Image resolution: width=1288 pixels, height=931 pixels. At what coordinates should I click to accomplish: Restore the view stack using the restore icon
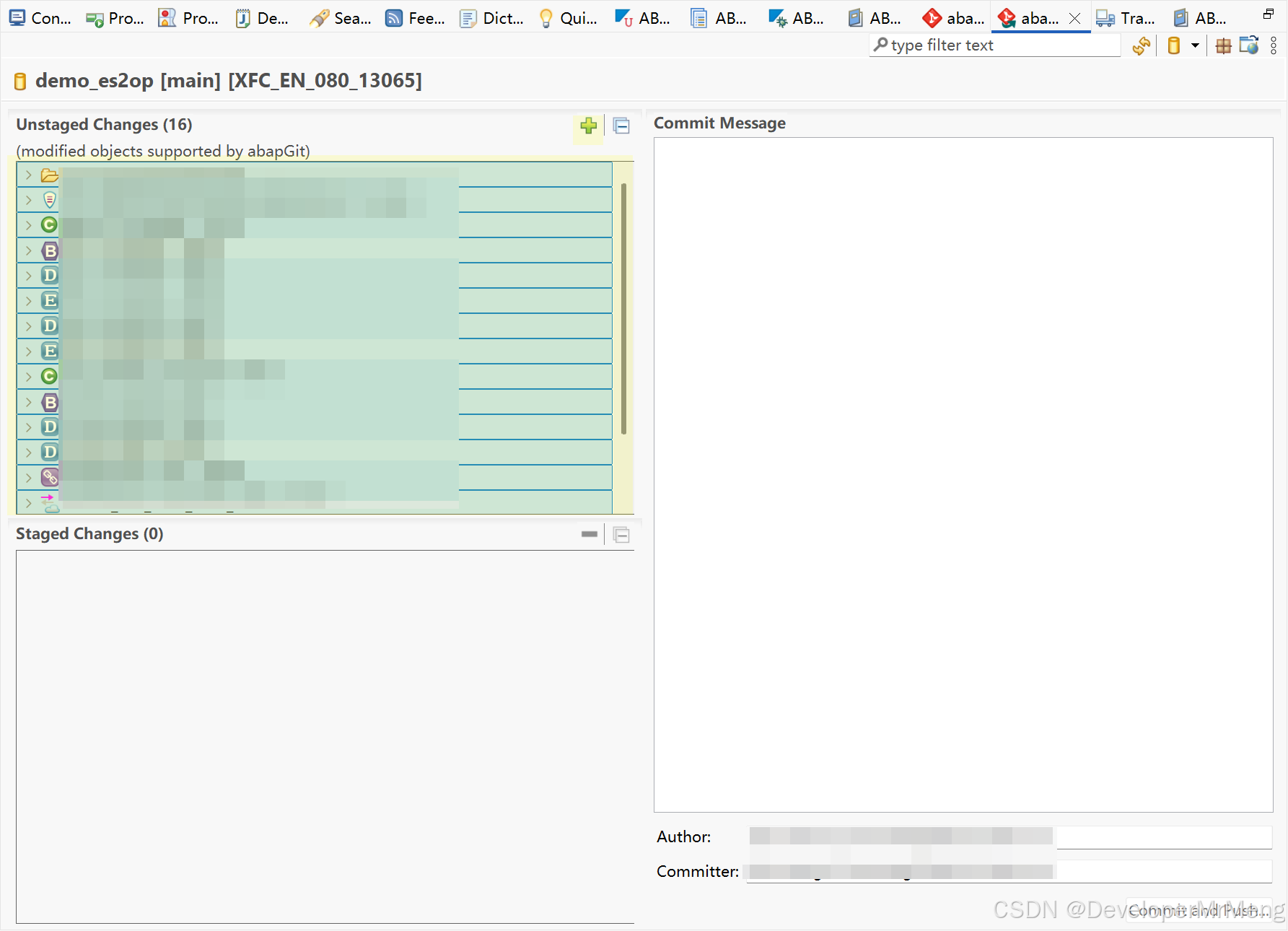pos(1269,14)
